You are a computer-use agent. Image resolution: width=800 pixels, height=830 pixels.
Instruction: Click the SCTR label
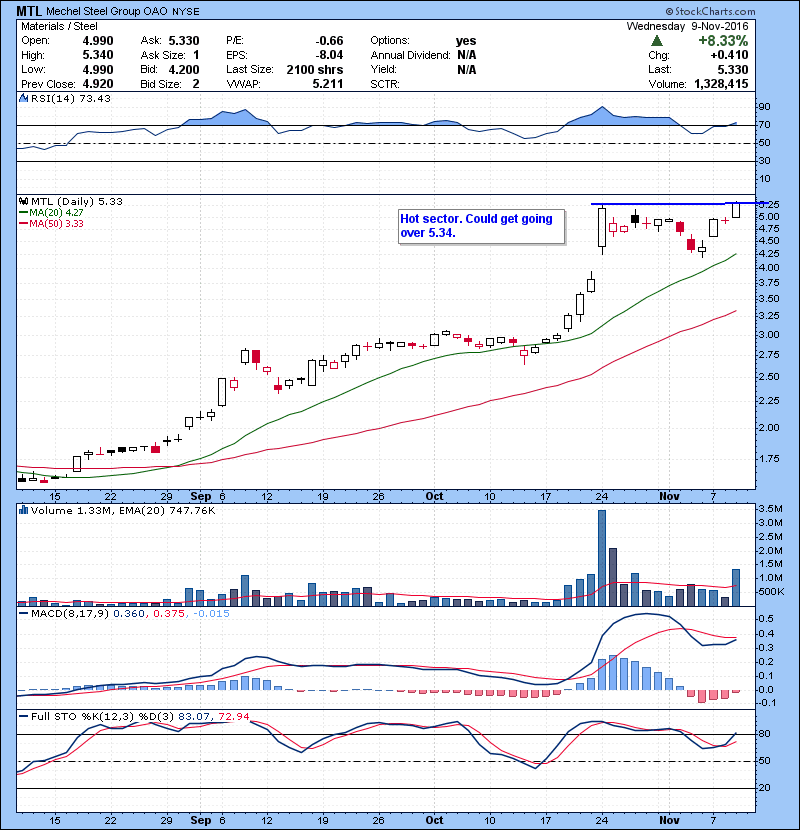click(x=385, y=84)
